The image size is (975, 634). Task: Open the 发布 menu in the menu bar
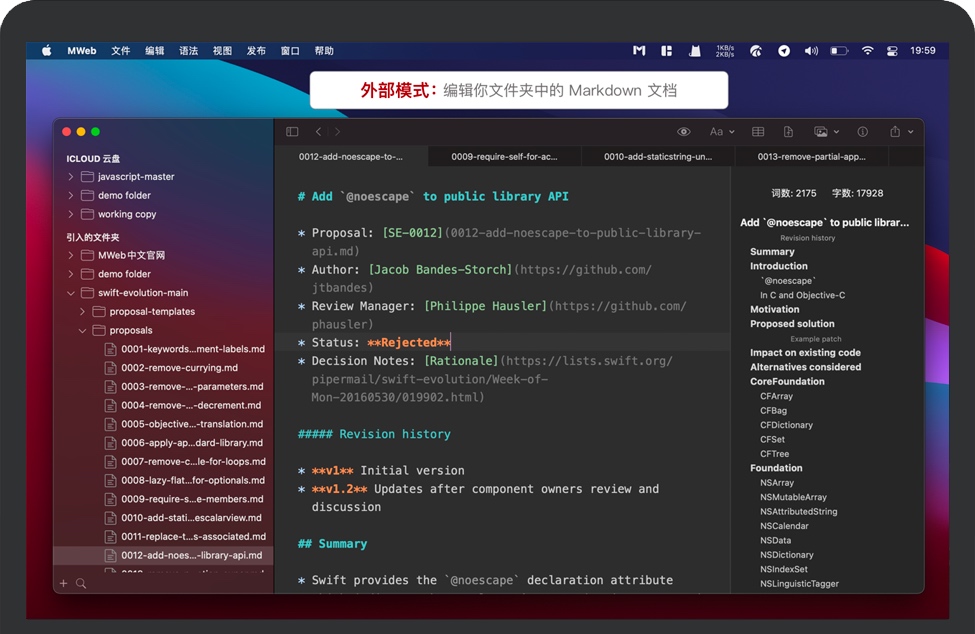click(x=256, y=50)
